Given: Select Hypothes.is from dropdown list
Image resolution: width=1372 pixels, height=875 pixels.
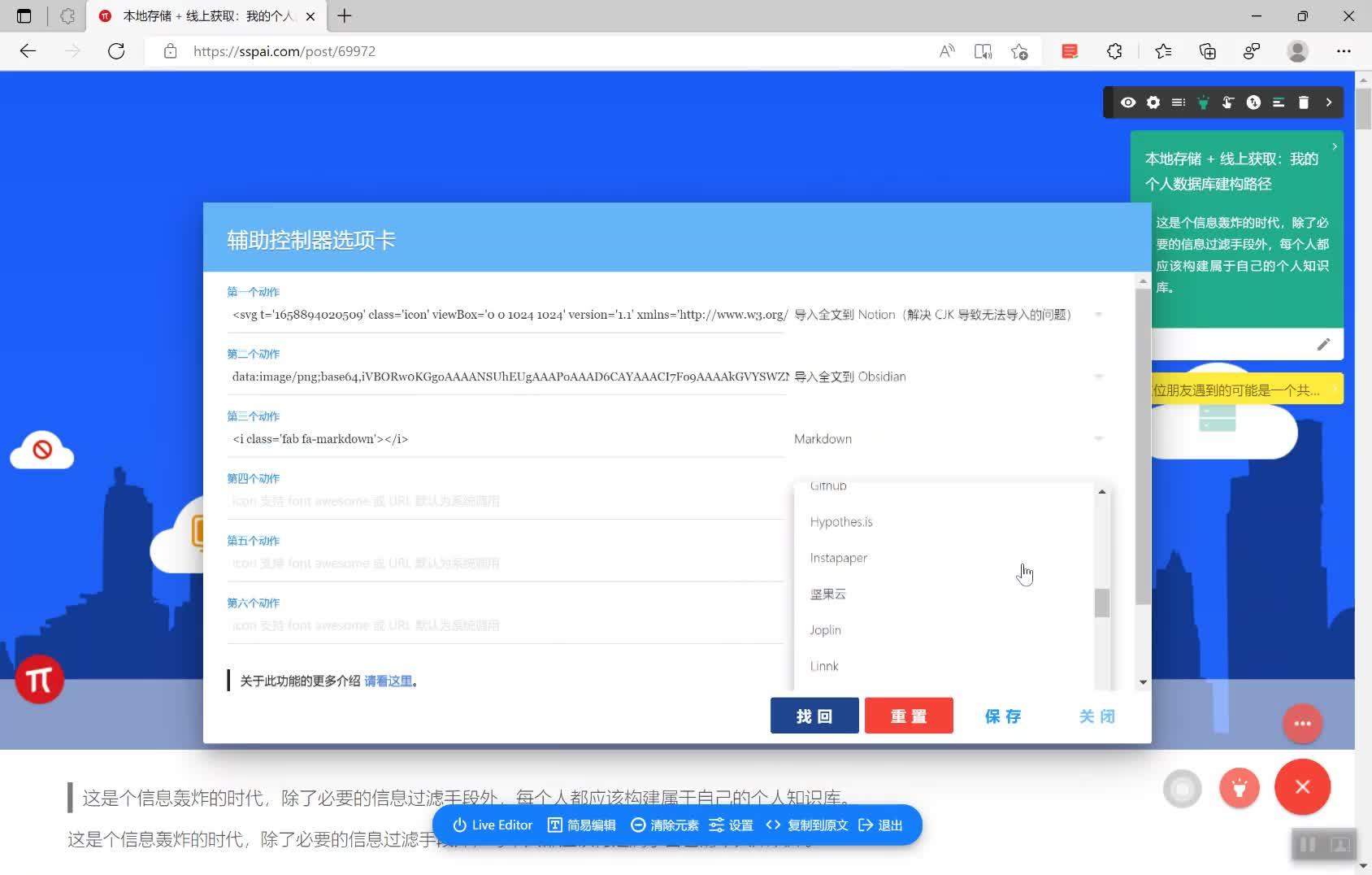Looking at the screenshot, I should pos(944,522).
